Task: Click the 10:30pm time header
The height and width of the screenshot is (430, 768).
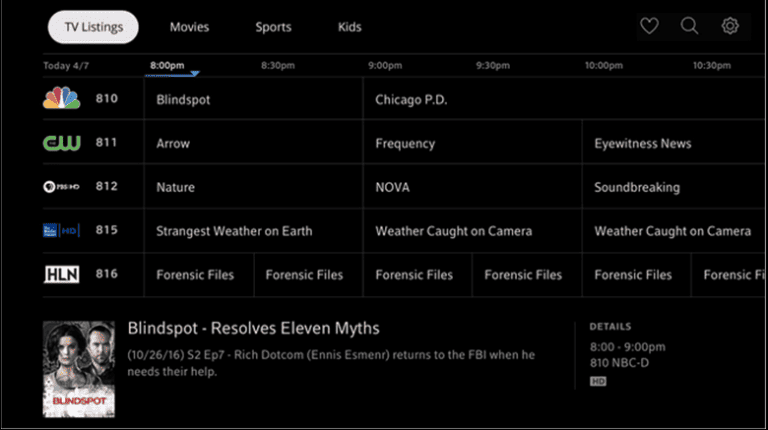Action: pos(712,66)
